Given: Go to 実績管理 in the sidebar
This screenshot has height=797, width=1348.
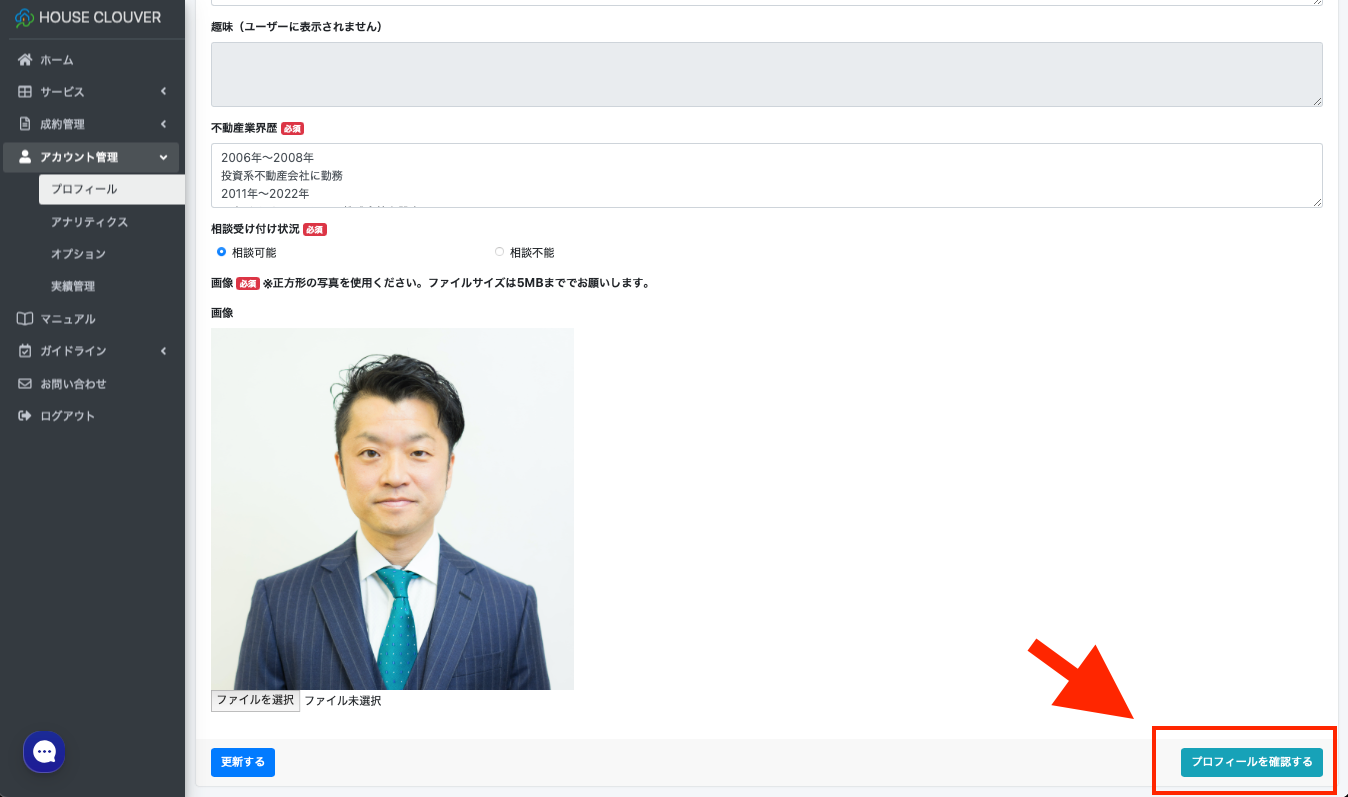Looking at the screenshot, I should [73, 286].
